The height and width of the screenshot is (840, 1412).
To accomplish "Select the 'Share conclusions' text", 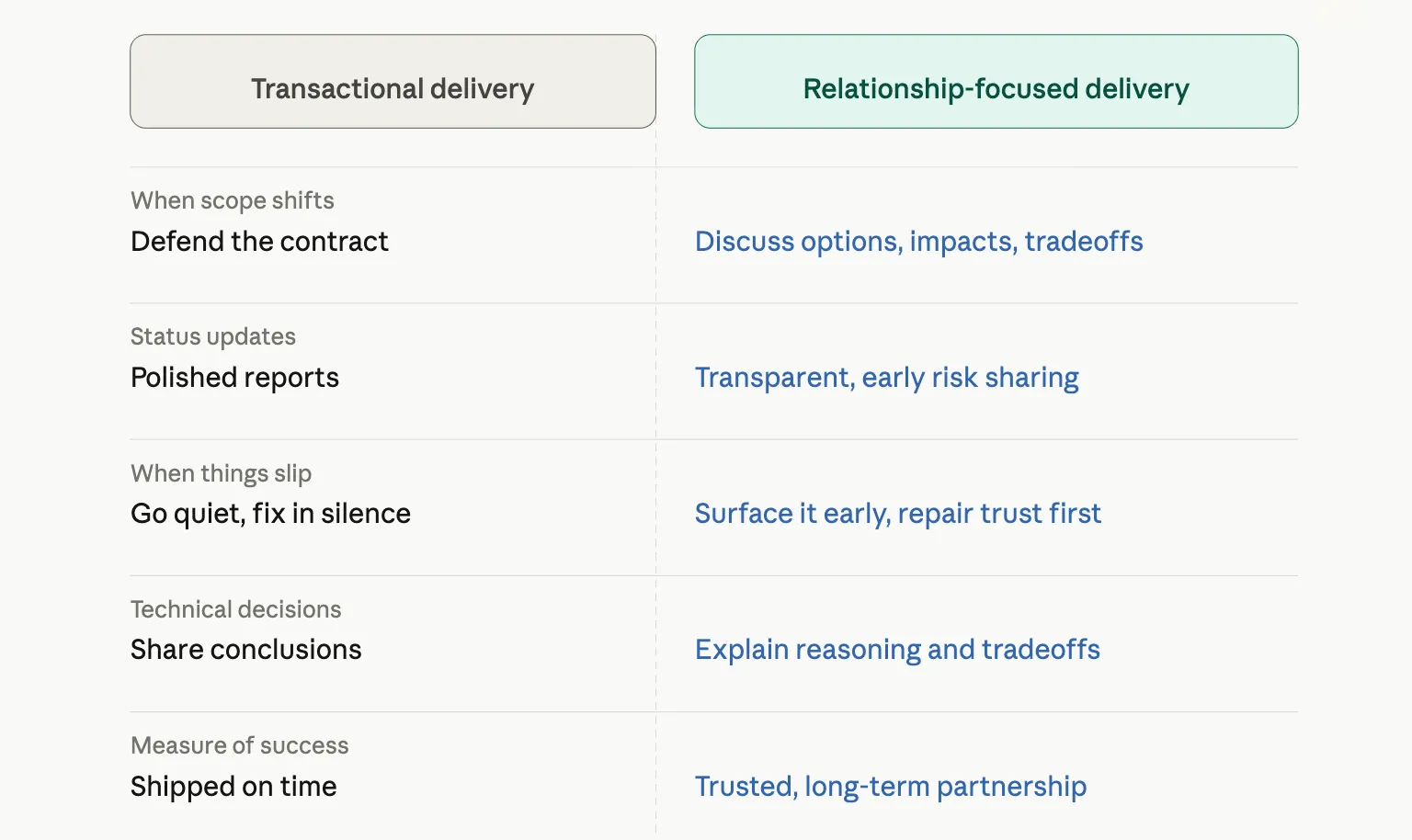I will click(x=245, y=650).
